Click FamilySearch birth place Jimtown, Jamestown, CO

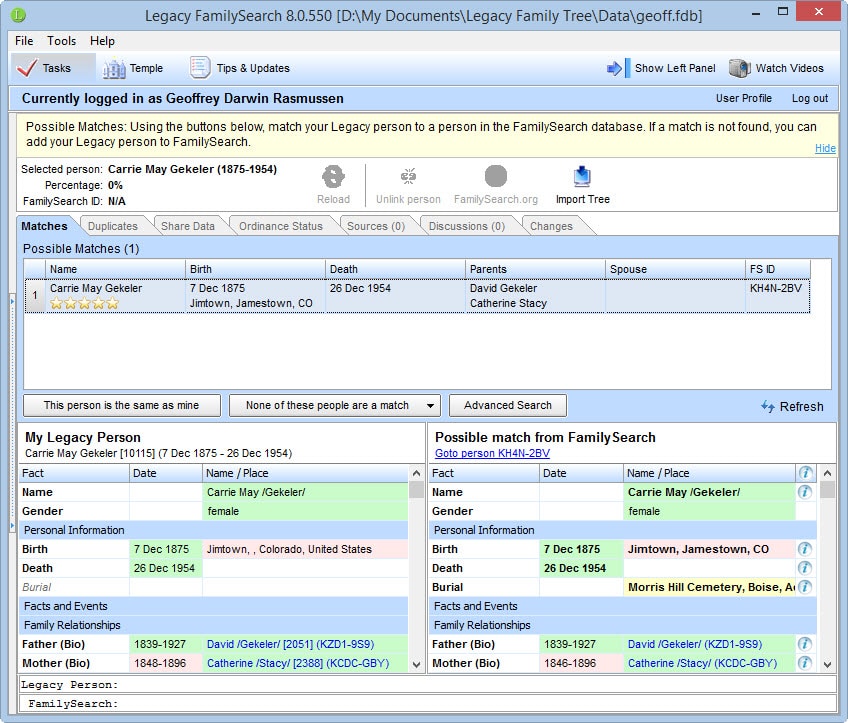point(710,549)
